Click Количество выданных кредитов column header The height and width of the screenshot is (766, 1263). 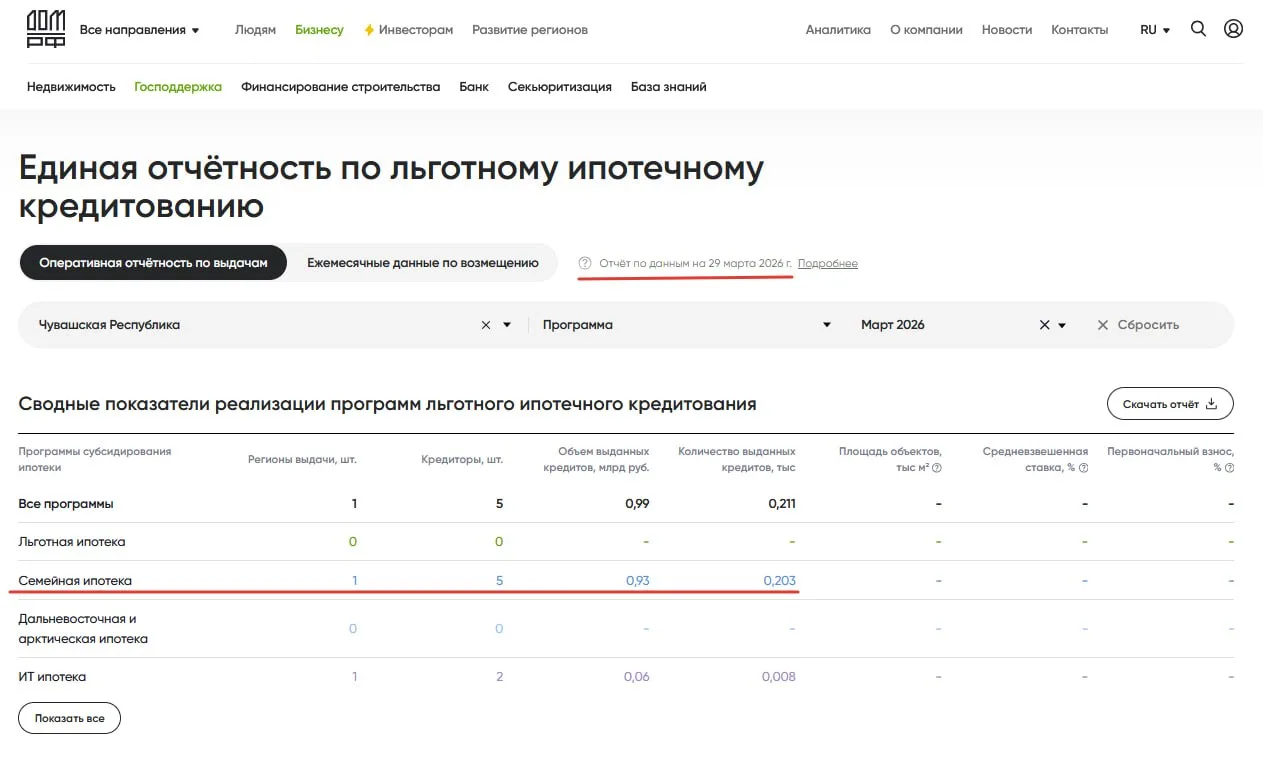point(737,459)
